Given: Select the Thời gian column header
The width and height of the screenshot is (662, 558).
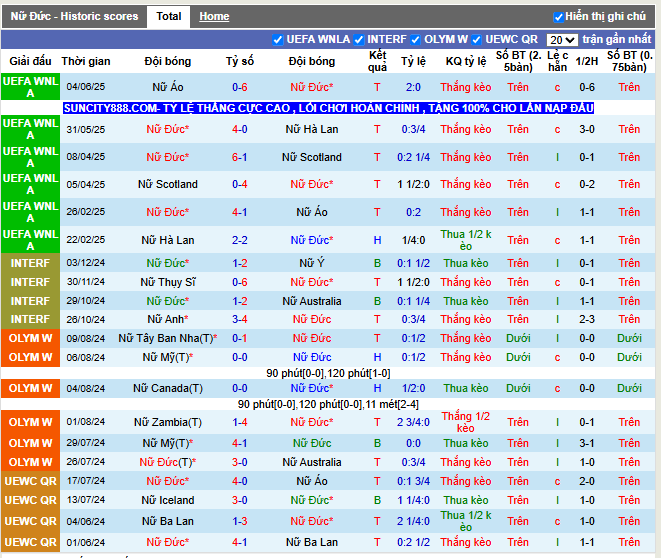Looking at the screenshot, I should coord(86,62).
